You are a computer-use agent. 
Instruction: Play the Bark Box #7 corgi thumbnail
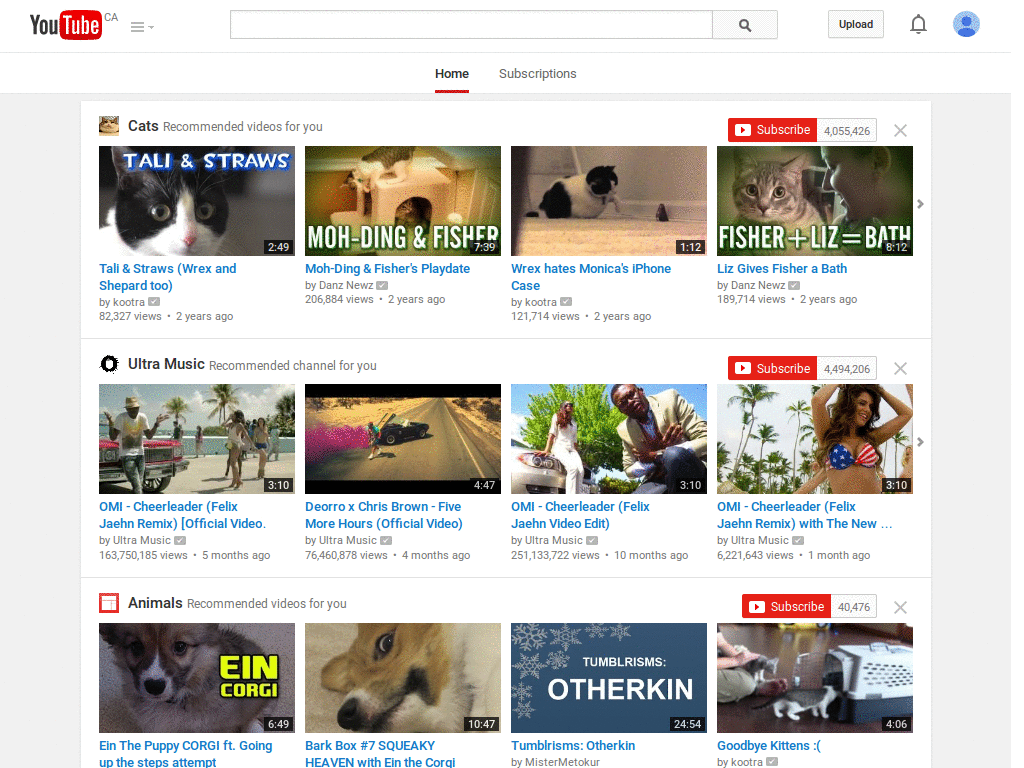(403, 678)
